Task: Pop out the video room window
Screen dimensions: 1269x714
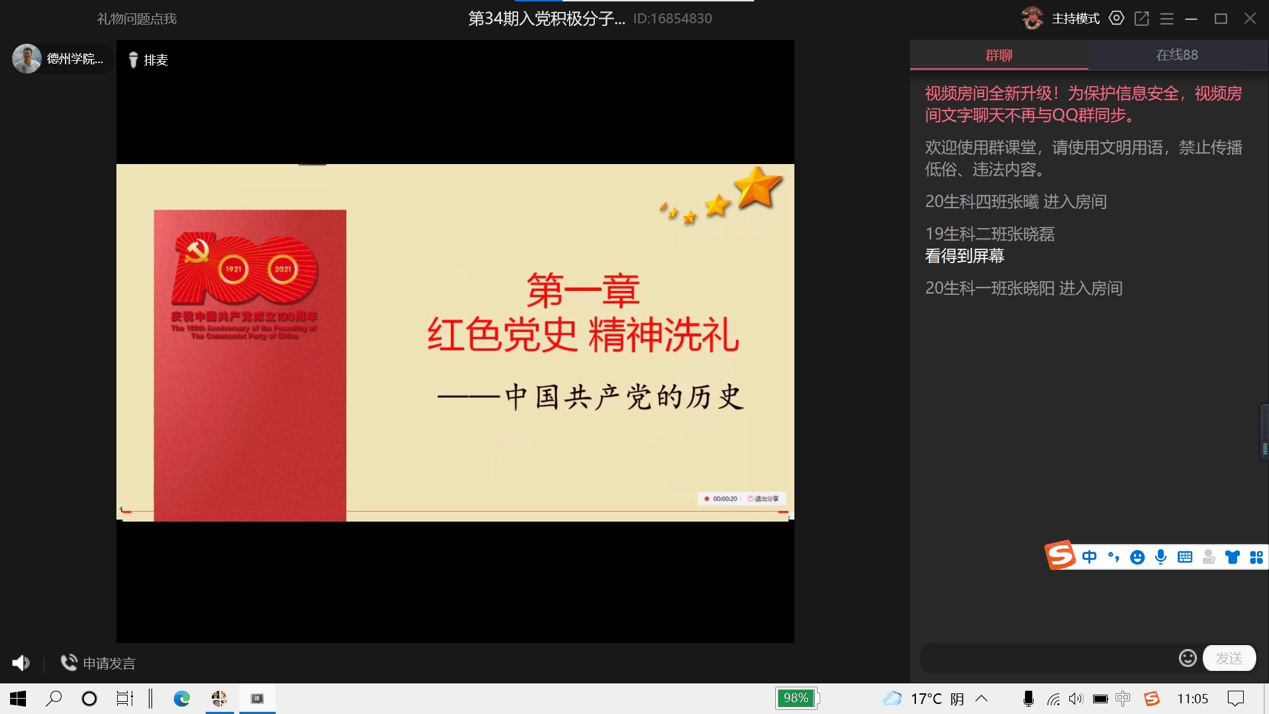Action: (1141, 18)
